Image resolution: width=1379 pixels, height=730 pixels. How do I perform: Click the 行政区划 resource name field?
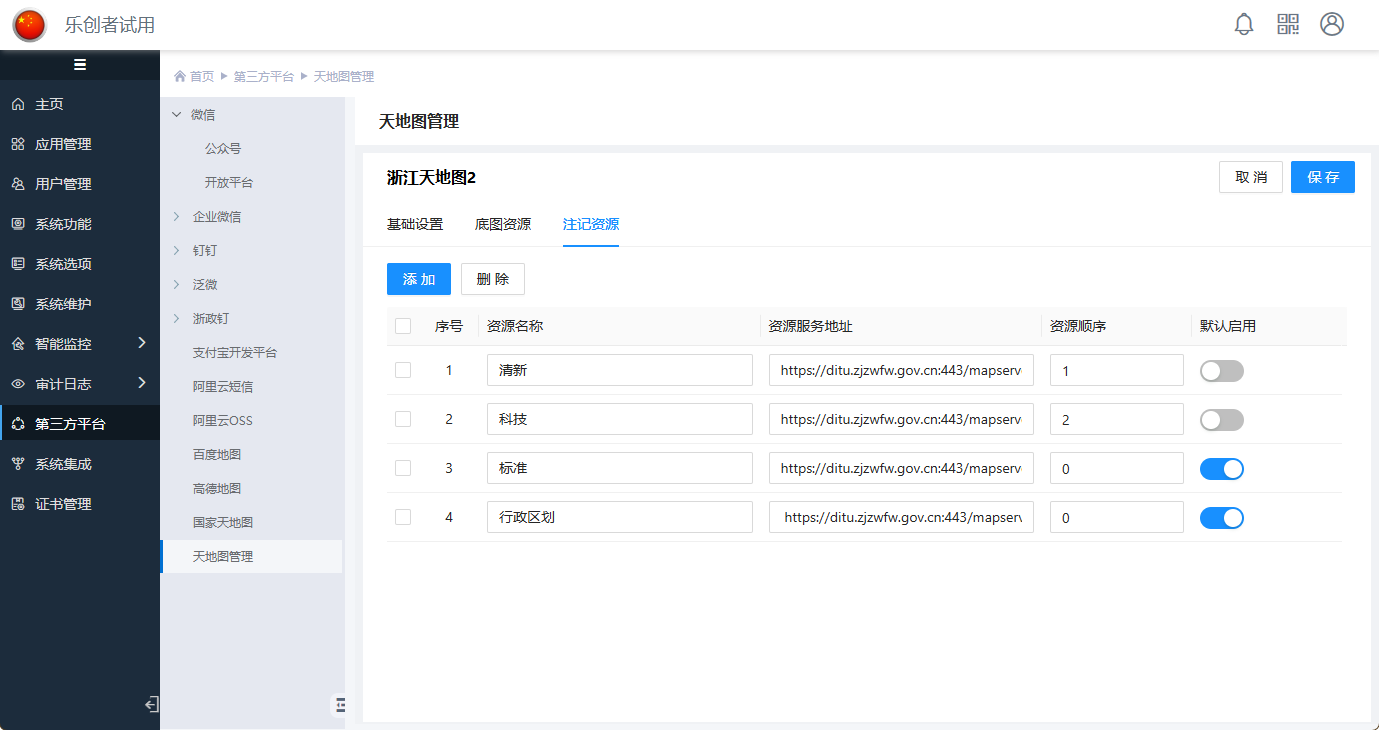(x=619, y=518)
